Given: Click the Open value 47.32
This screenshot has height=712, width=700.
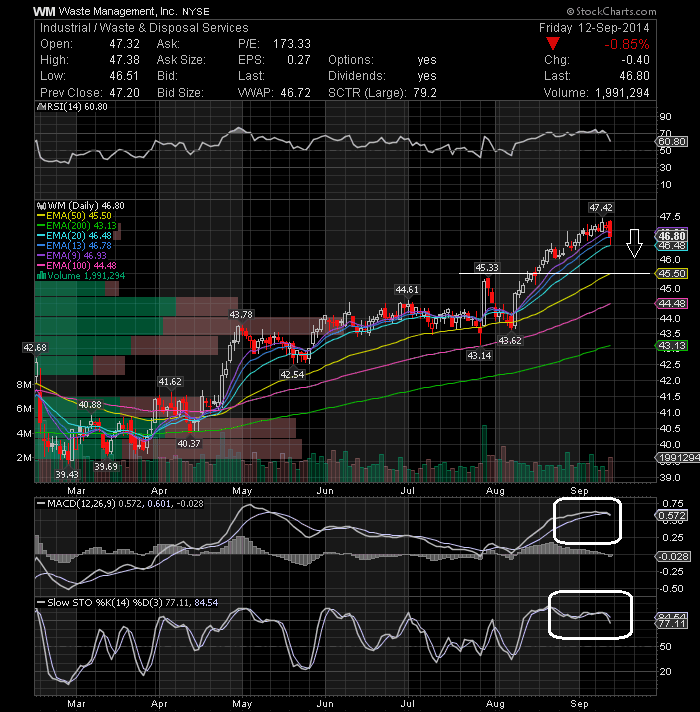Looking at the screenshot, I should (124, 44).
